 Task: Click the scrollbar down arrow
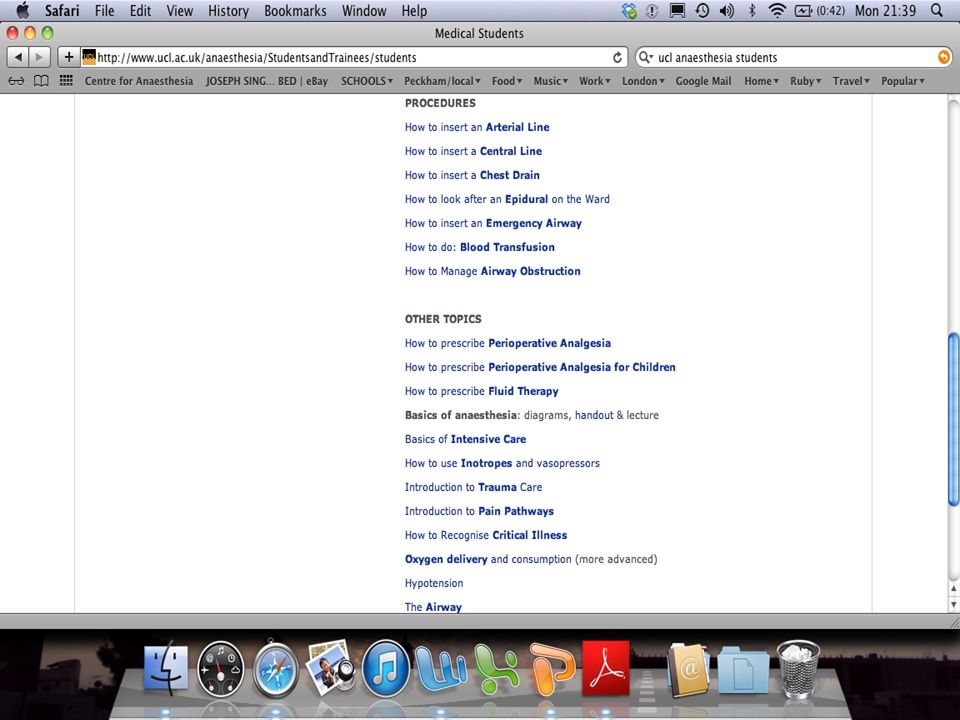953,604
